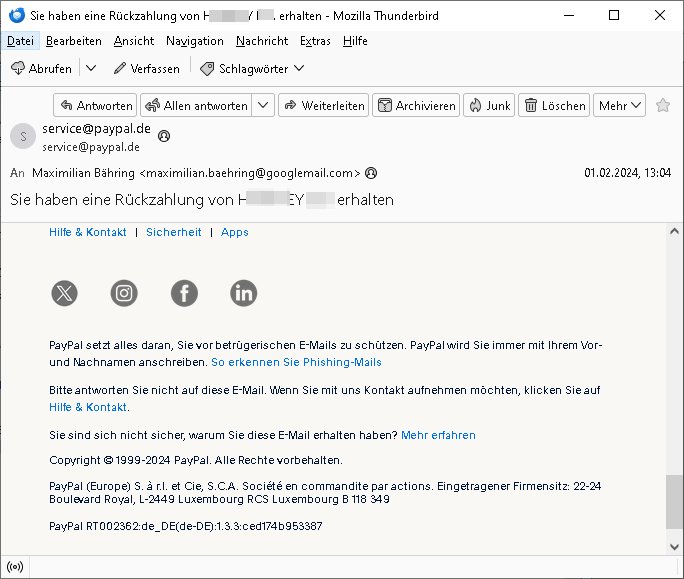Click the PayPal RT002362 reference line
The height and width of the screenshot is (579, 684).
point(185,526)
